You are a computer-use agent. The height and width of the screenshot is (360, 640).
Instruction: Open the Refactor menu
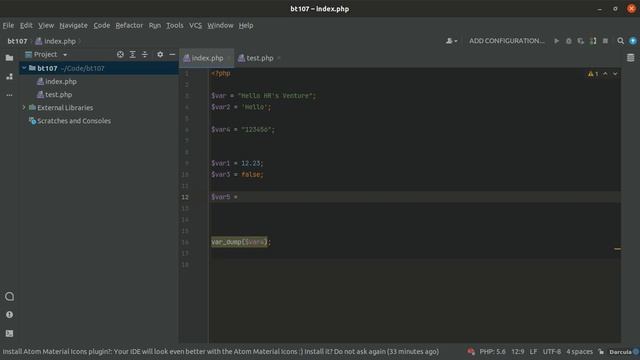pos(129,25)
